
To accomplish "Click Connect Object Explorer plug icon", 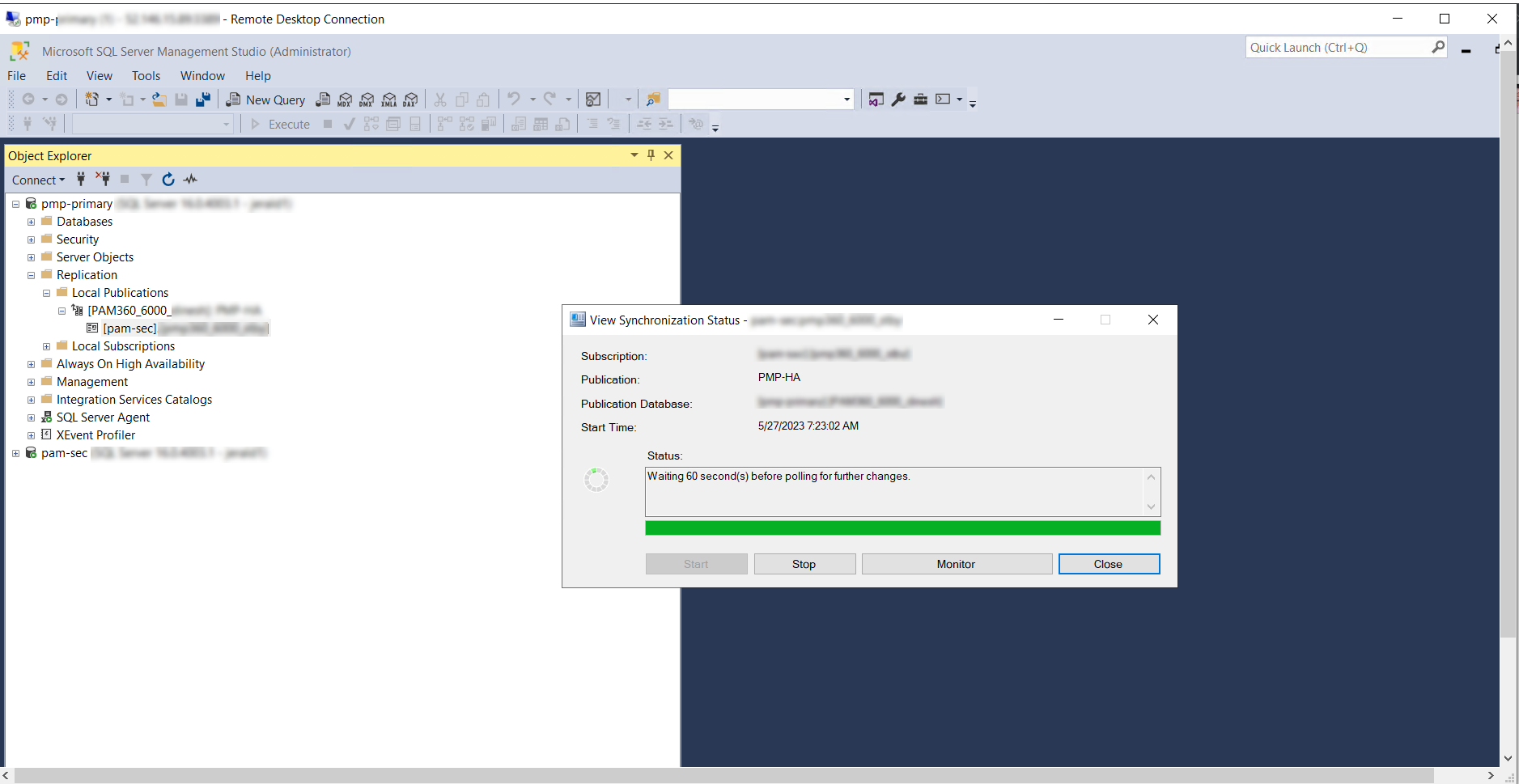I will [x=81, y=180].
